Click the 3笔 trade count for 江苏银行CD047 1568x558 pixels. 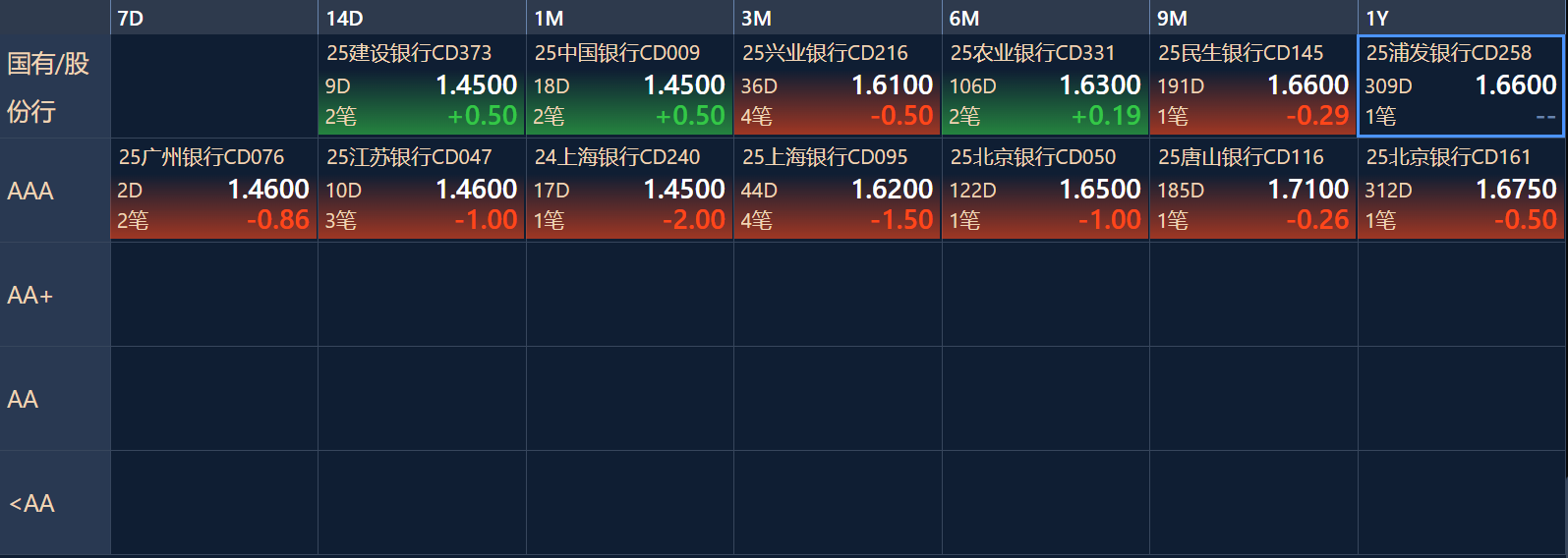tap(341, 221)
